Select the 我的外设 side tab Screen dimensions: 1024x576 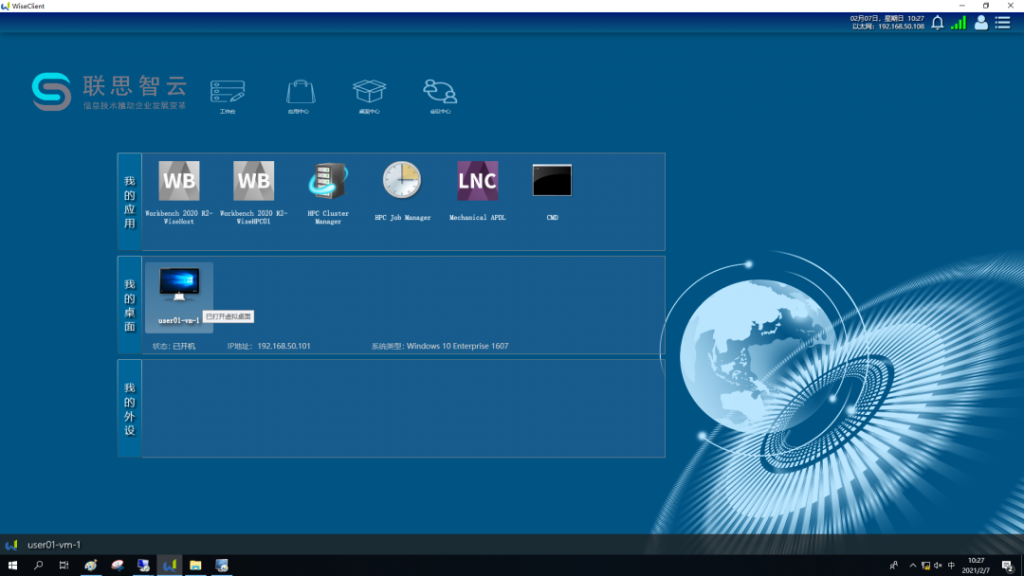129,408
